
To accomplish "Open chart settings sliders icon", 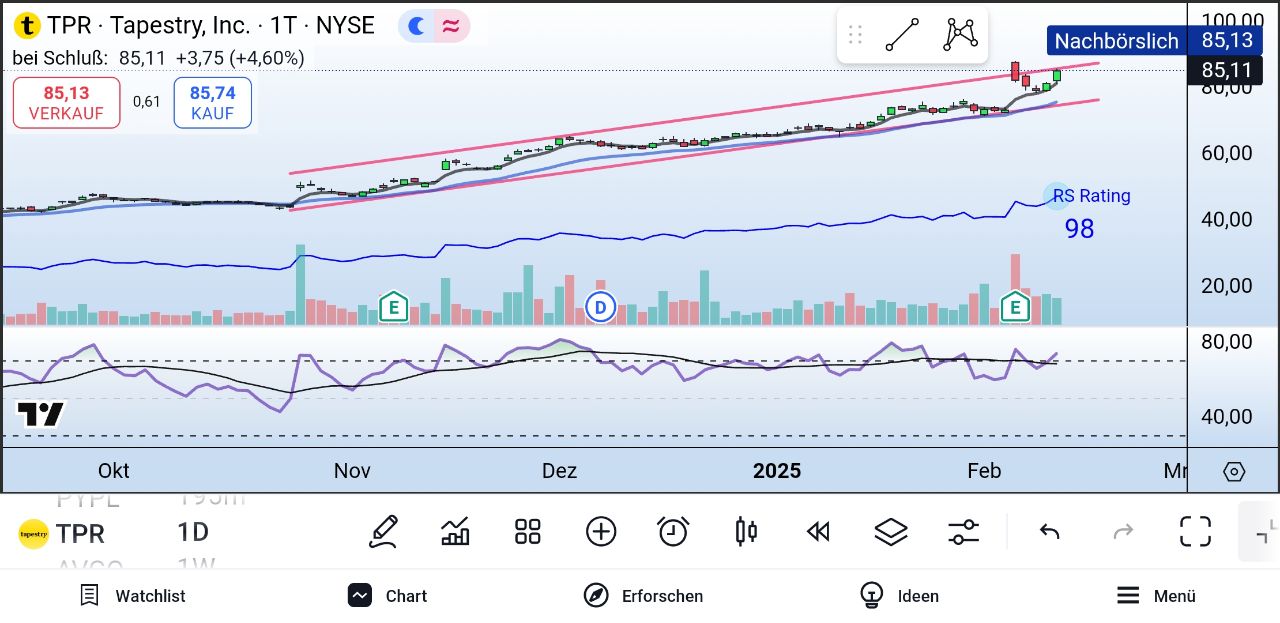I will click(x=964, y=531).
